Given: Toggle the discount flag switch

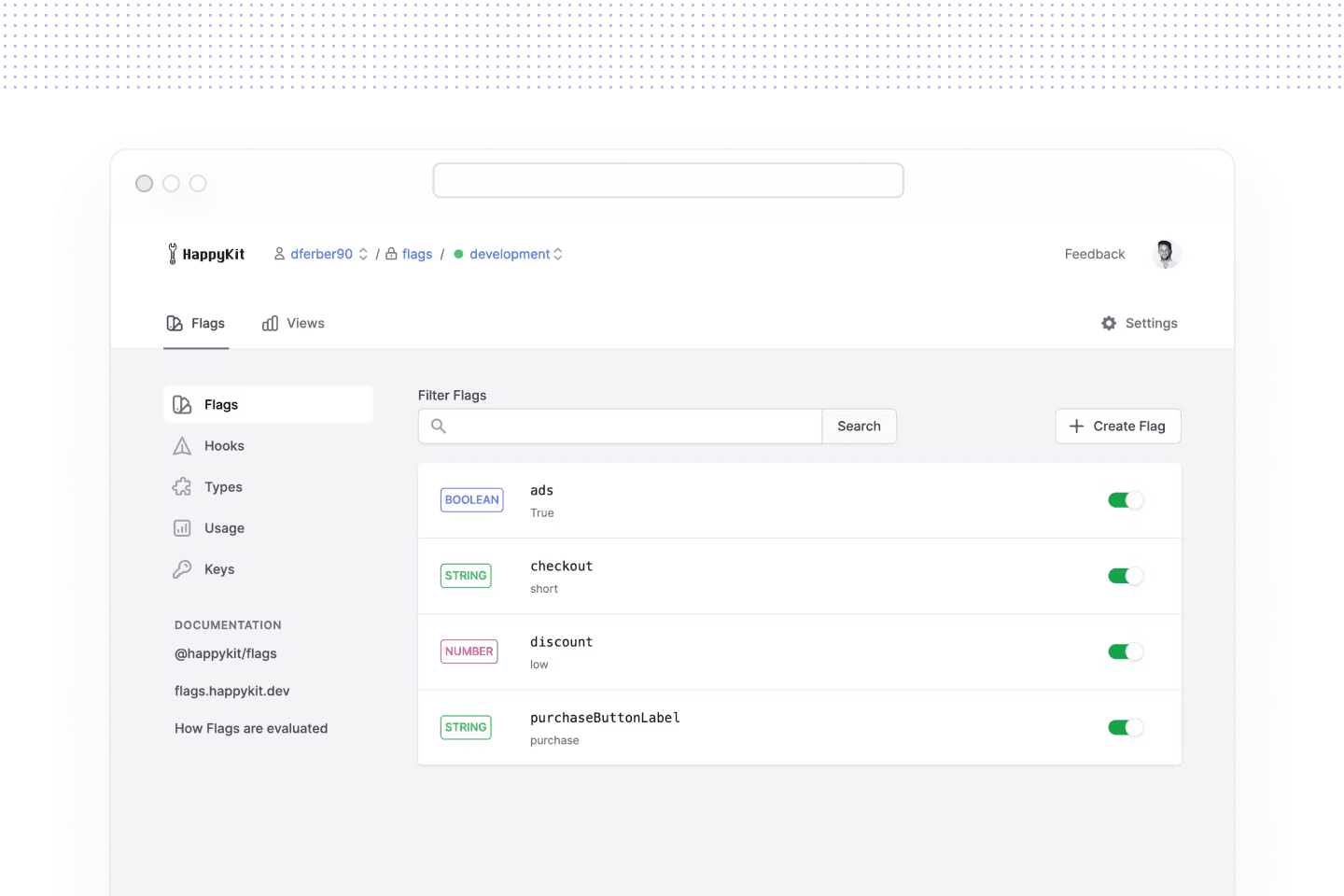Looking at the screenshot, I should [x=1125, y=651].
